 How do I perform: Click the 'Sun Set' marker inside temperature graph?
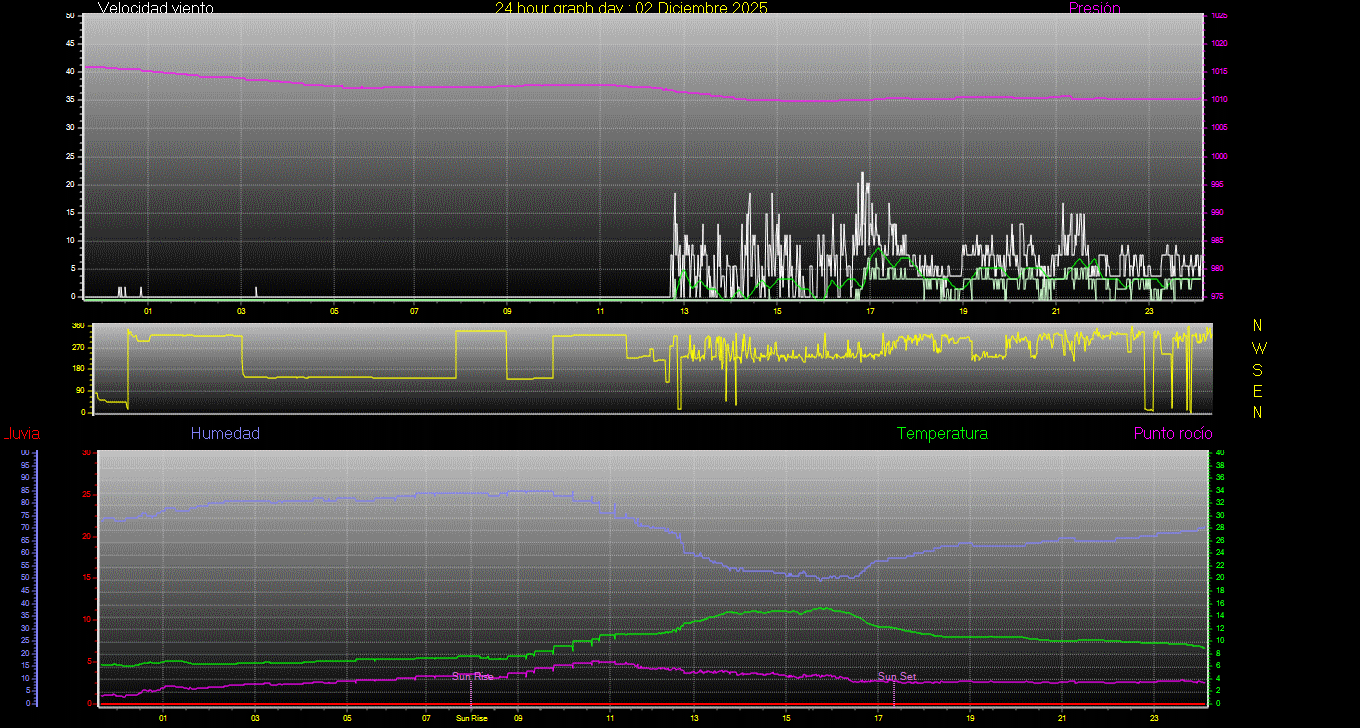coord(896,677)
